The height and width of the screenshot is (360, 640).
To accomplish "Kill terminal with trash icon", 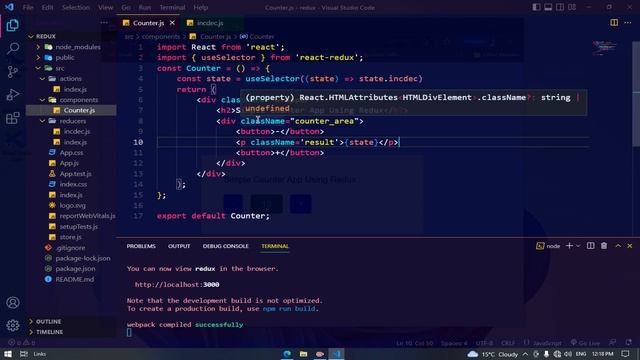I will 604,246.
